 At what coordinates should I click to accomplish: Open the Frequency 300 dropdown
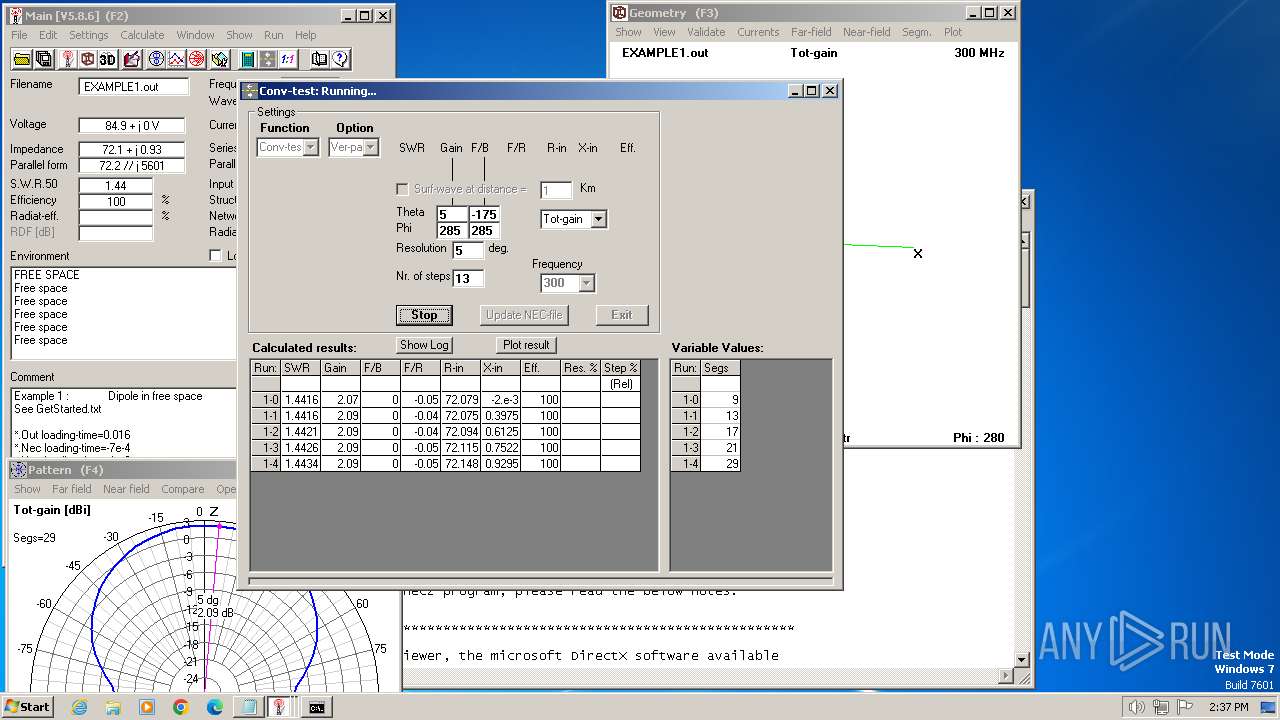point(586,283)
